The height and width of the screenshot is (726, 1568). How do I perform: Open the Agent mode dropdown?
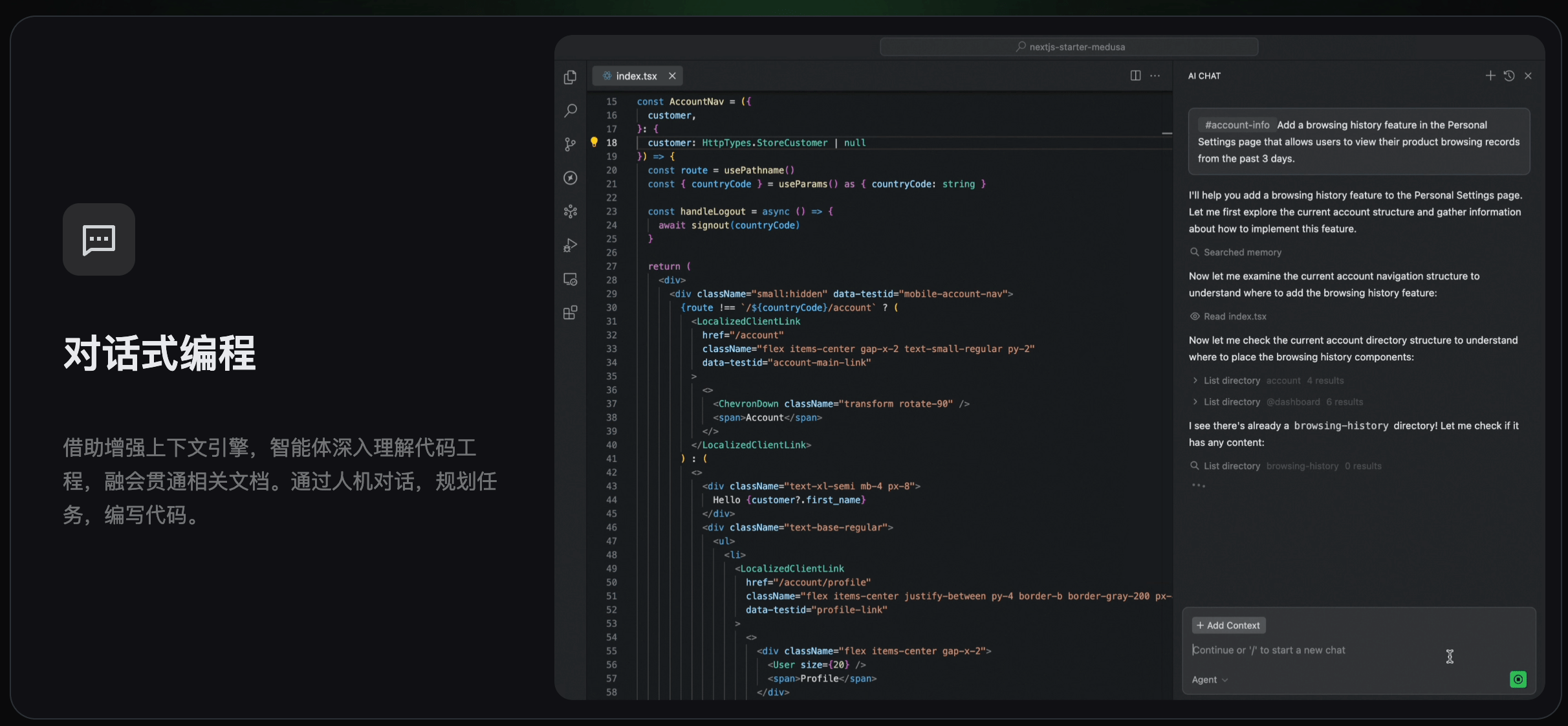pos(1209,679)
